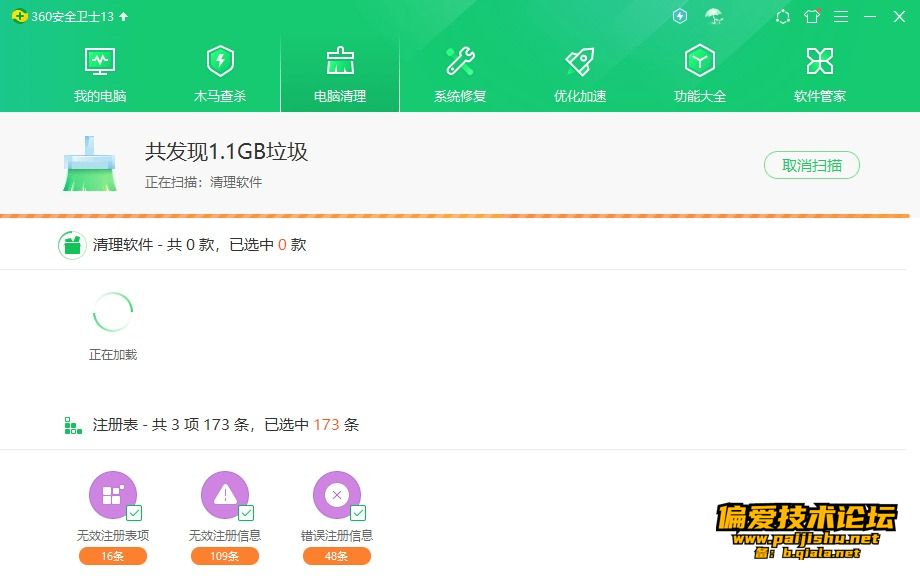The image size is (920, 580).
Task: Click the 360安全卫士13 title text
Action: click(x=73, y=16)
